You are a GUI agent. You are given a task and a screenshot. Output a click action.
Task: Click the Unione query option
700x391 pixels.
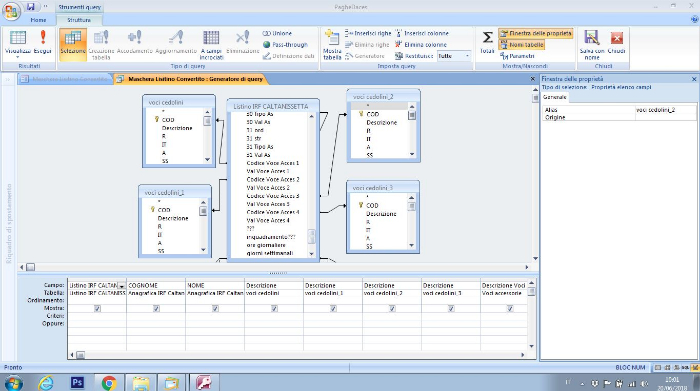277,33
